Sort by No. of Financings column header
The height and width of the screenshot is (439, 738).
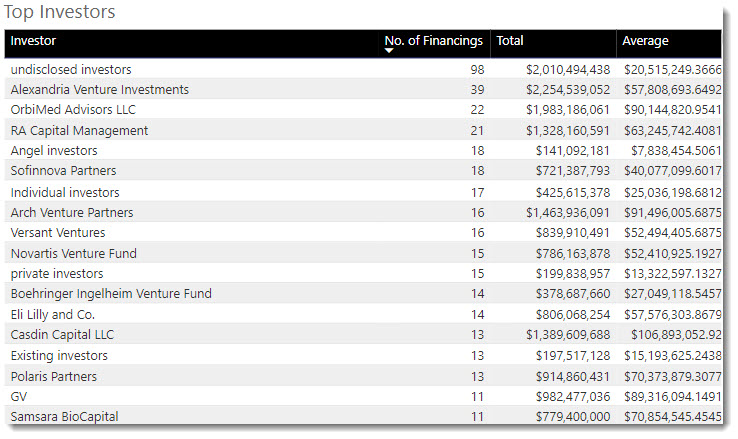click(x=433, y=41)
